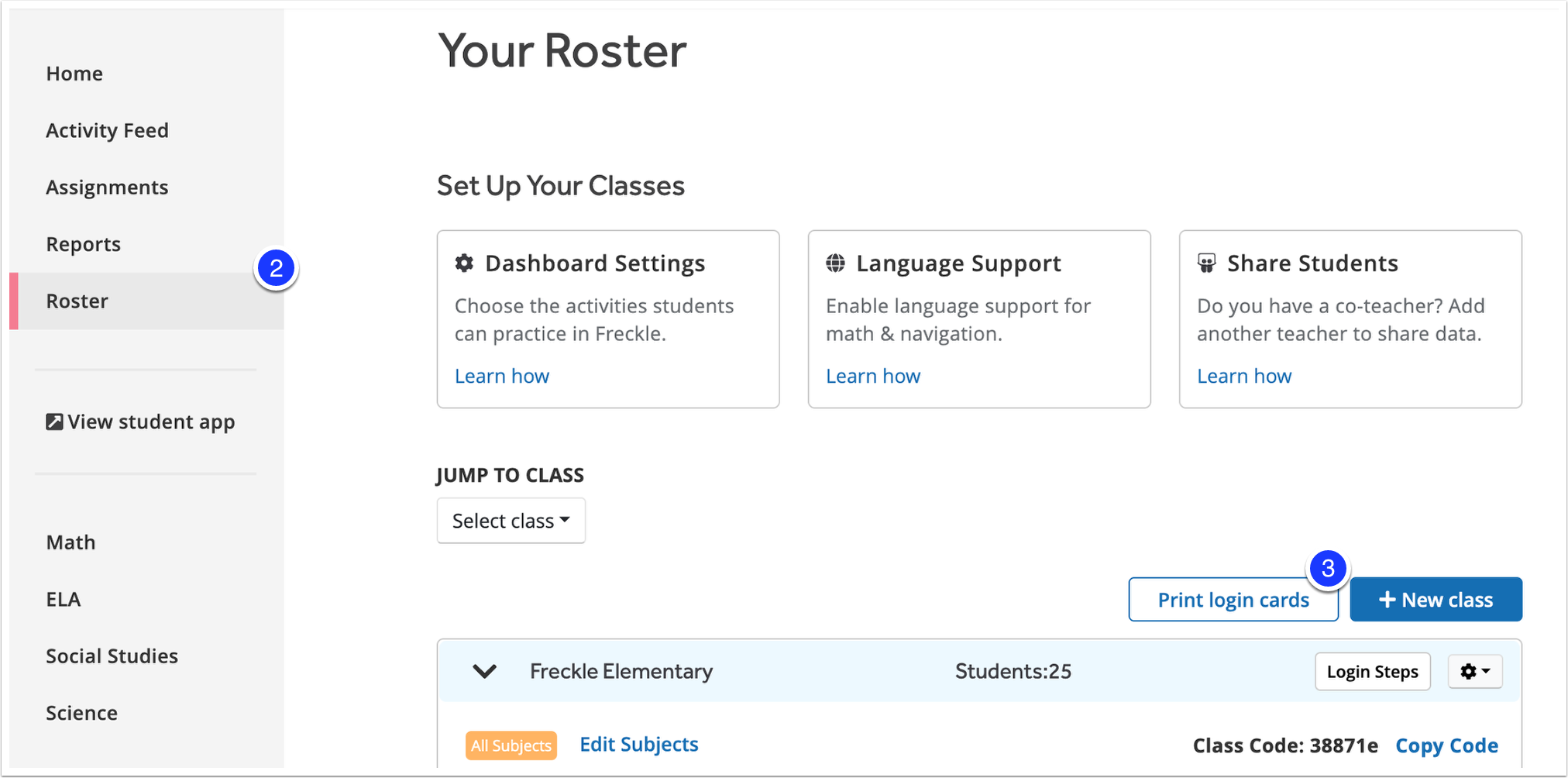Click the Login Steps button
This screenshot has width=1568, height=778.
(x=1372, y=672)
